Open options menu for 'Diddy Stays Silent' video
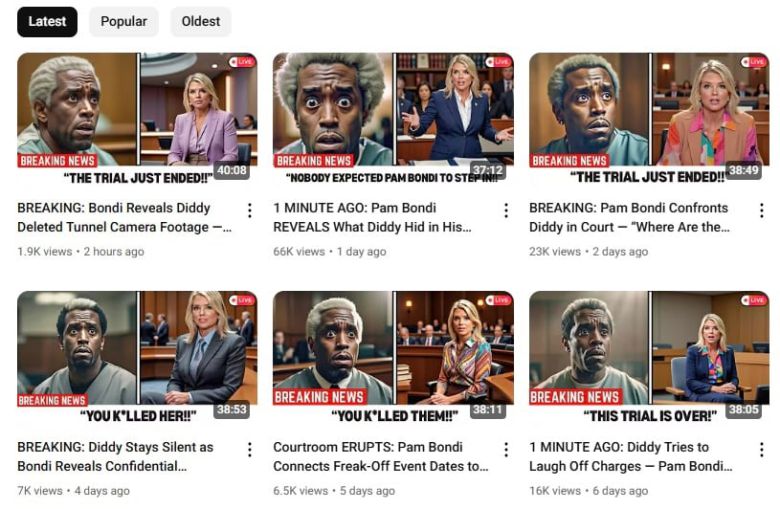This screenshot has height=509, width=780. click(x=249, y=450)
